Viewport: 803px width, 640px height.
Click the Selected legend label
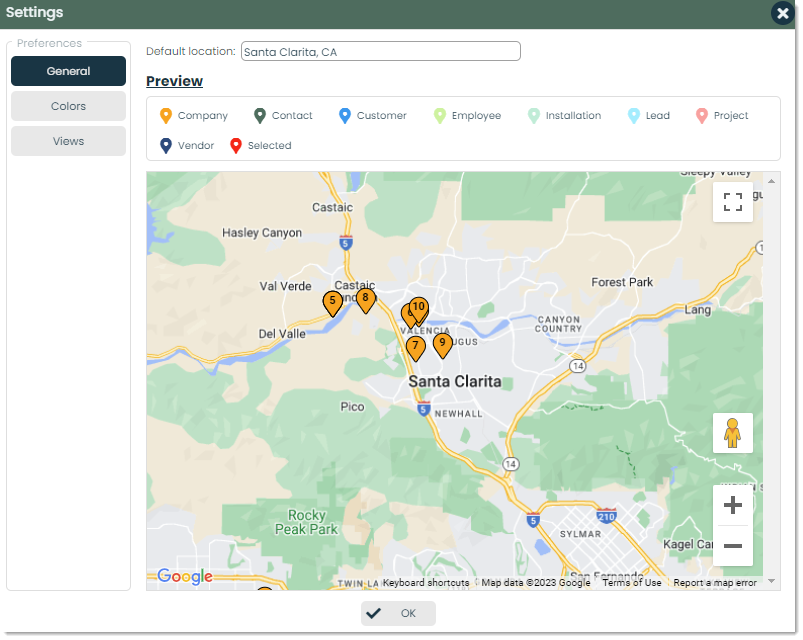[269, 145]
